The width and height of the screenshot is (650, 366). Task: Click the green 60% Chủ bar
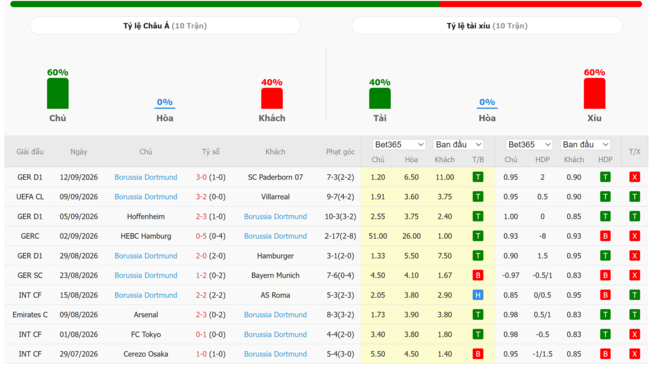coord(58,94)
